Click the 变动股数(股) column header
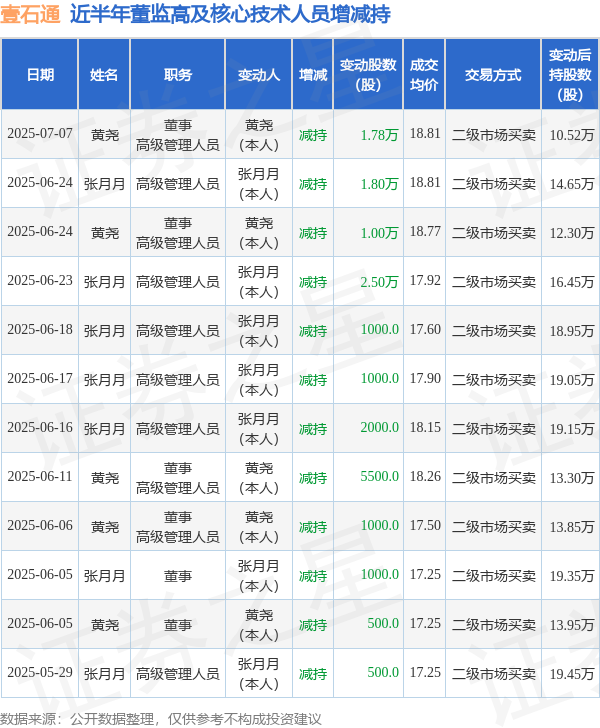This screenshot has width=600, height=728. coord(368,75)
